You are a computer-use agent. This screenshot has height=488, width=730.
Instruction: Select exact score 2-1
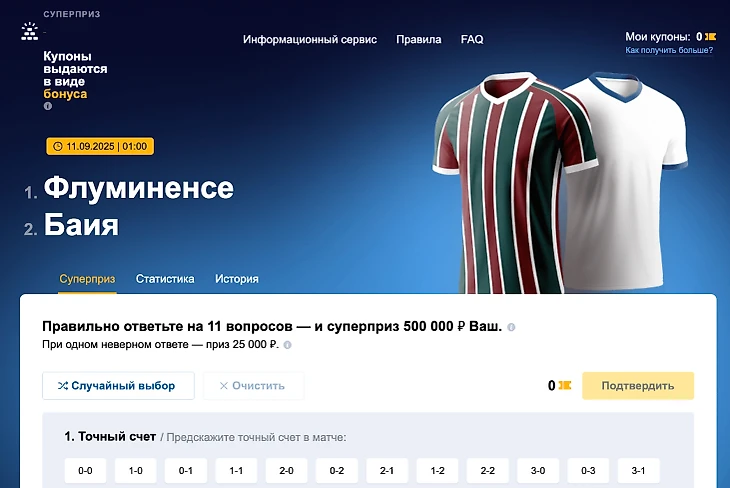click(x=387, y=471)
